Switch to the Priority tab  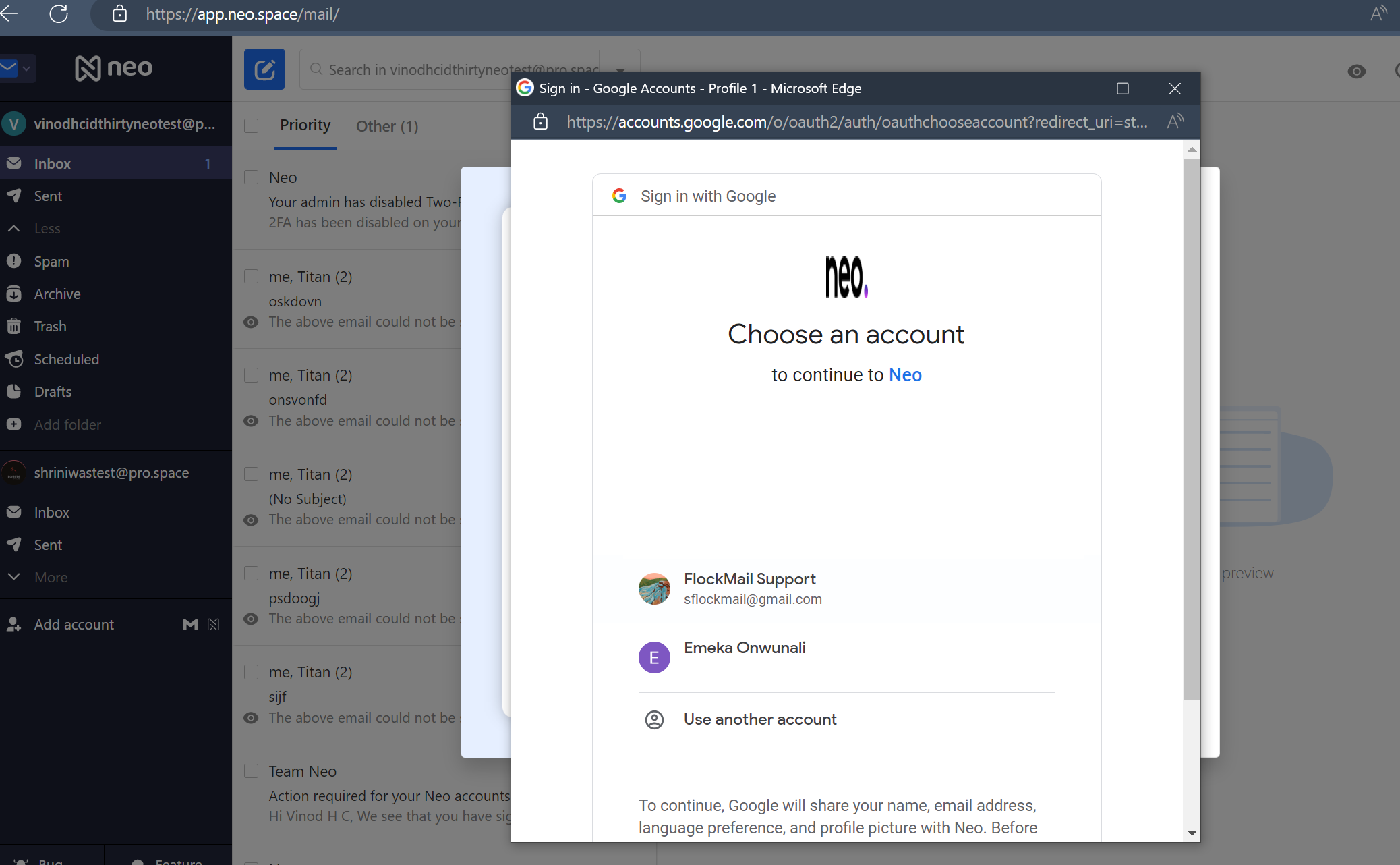[x=305, y=125]
